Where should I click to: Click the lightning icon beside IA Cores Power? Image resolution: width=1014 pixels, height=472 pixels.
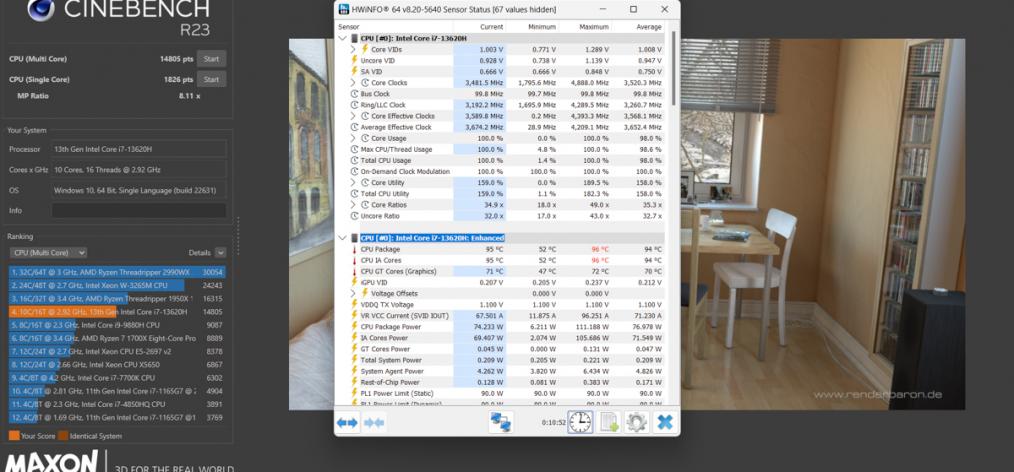click(354, 338)
